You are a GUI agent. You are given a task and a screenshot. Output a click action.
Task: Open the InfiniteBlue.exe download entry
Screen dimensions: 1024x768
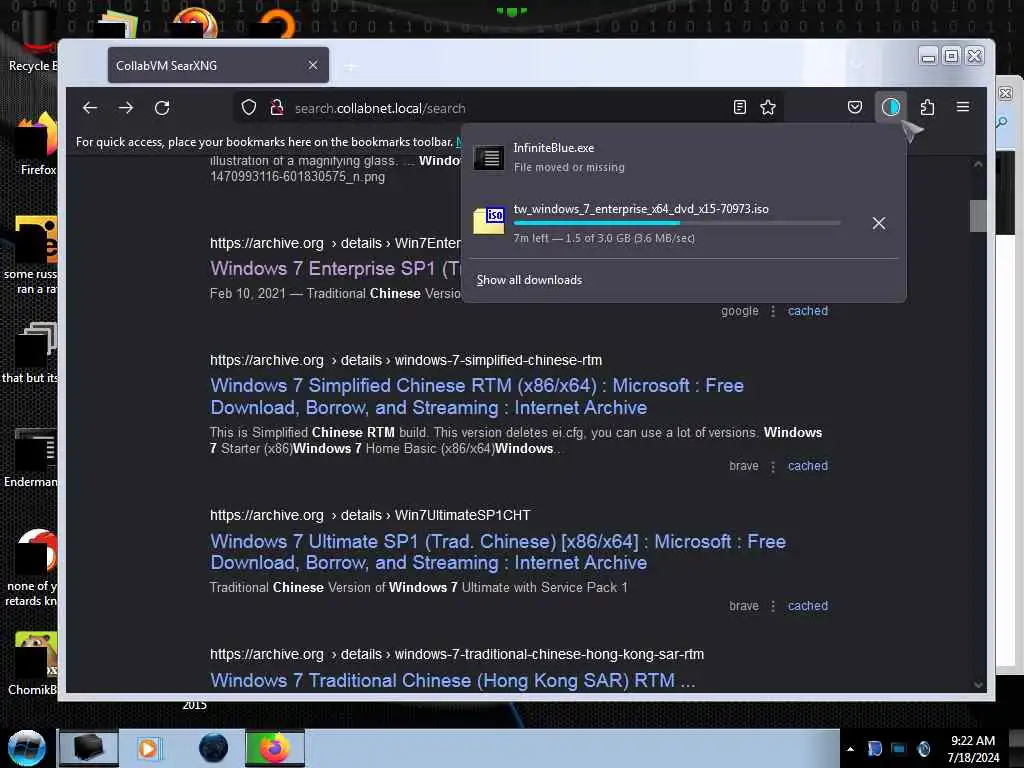[x=684, y=157]
